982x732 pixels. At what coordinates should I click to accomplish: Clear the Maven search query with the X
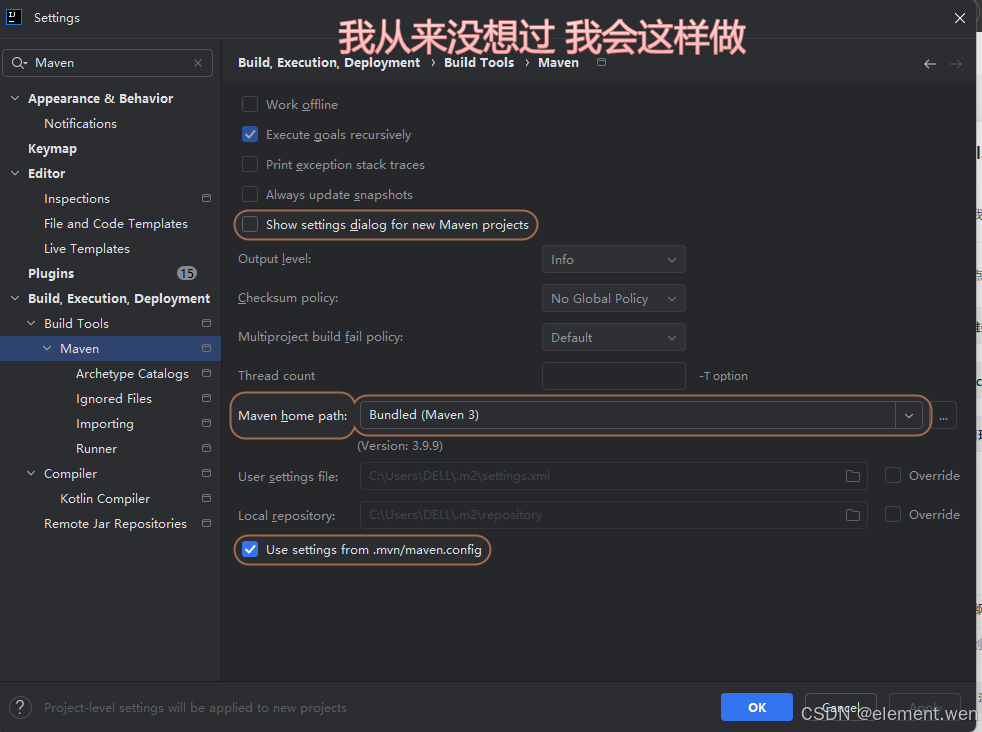[x=197, y=62]
